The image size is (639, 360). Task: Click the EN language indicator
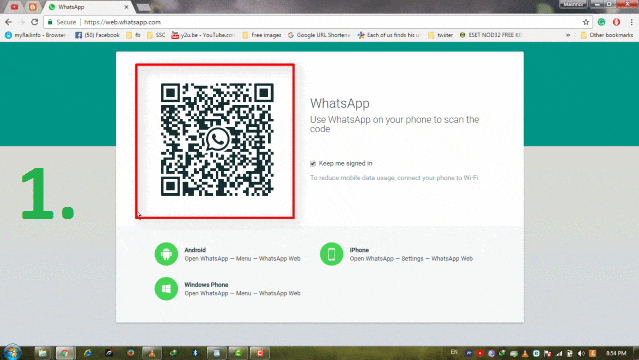point(454,352)
